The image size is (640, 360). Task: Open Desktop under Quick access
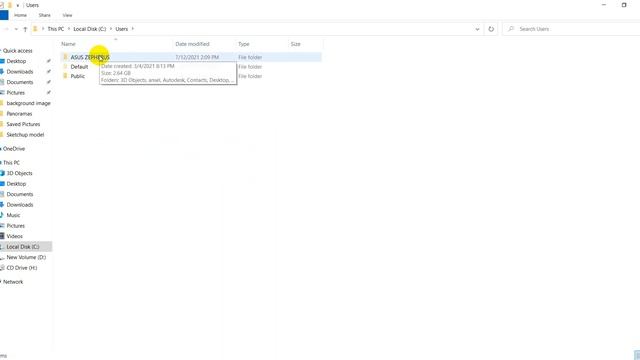[x=16, y=61]
